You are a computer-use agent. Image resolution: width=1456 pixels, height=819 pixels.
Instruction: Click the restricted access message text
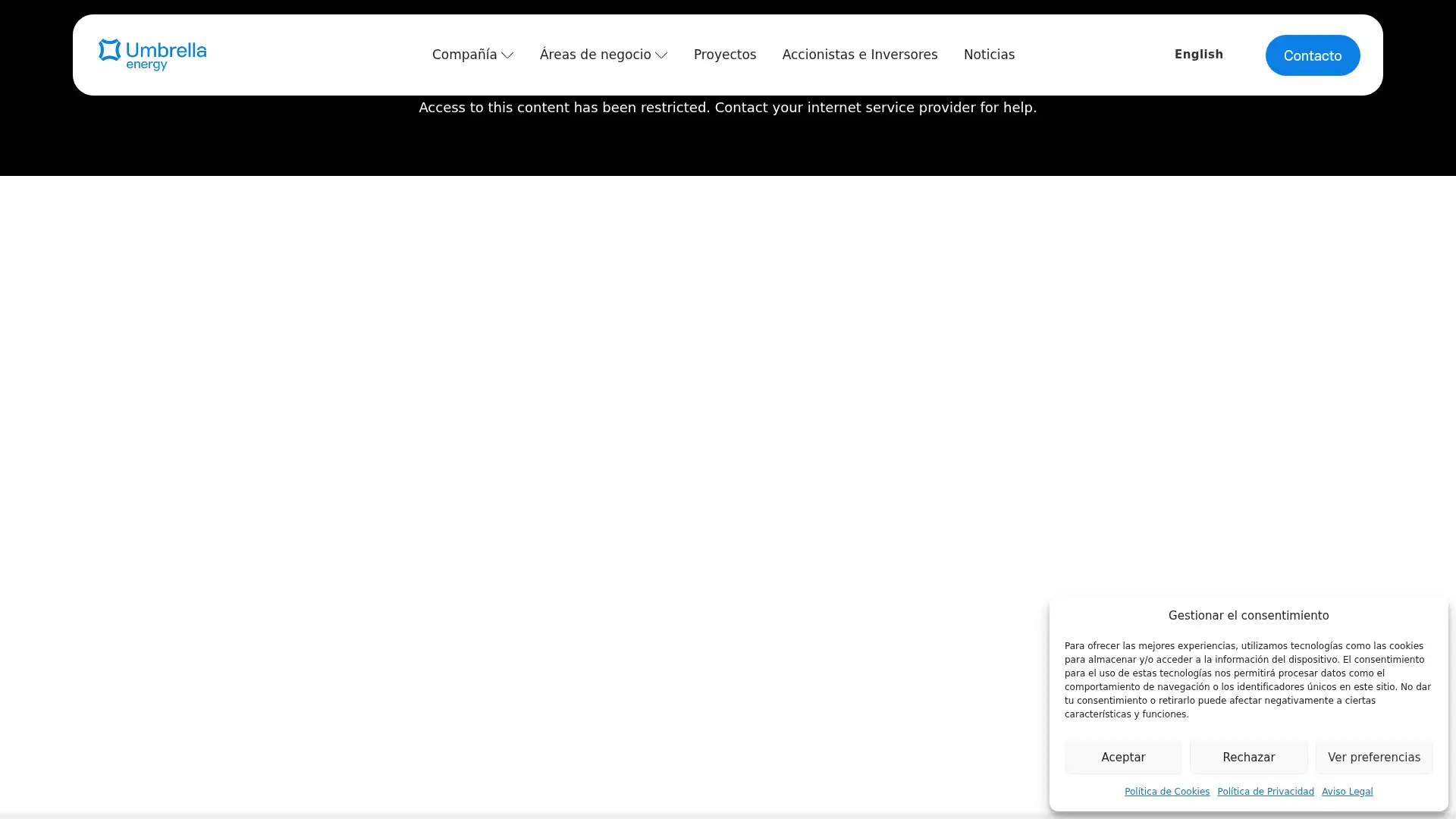click(727, 108)
